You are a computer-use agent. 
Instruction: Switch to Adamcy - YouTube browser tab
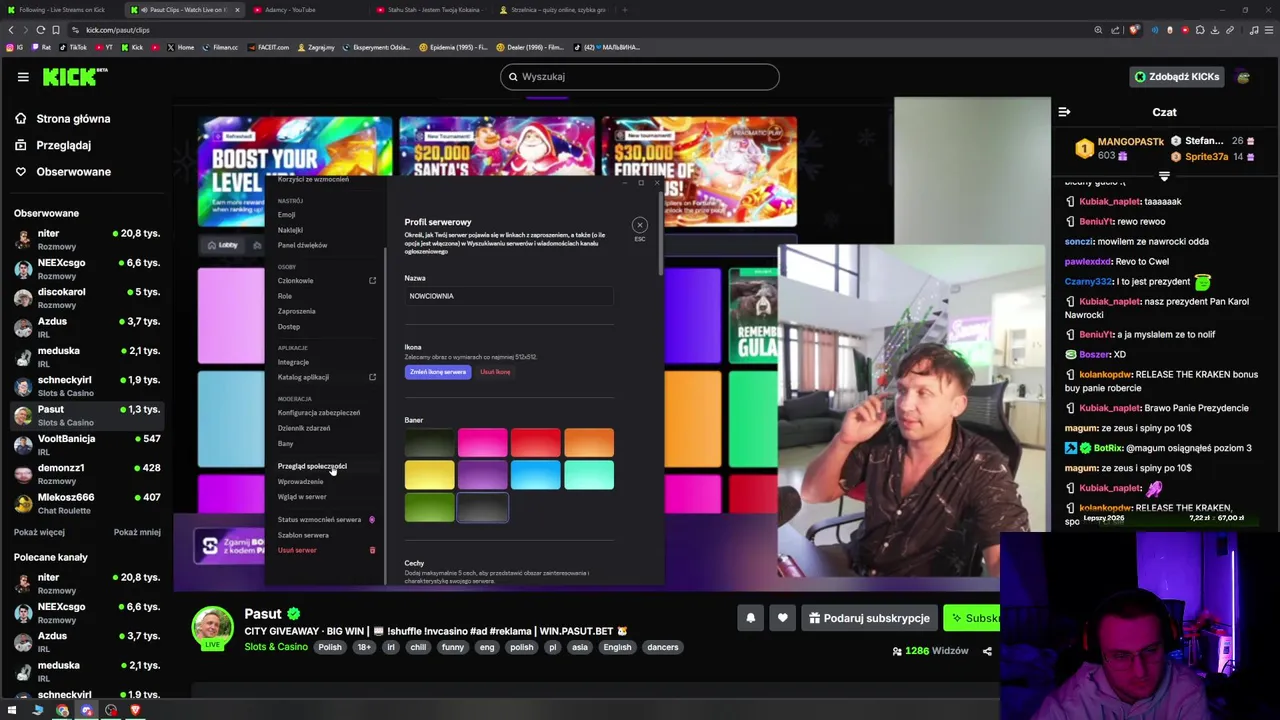290,10
